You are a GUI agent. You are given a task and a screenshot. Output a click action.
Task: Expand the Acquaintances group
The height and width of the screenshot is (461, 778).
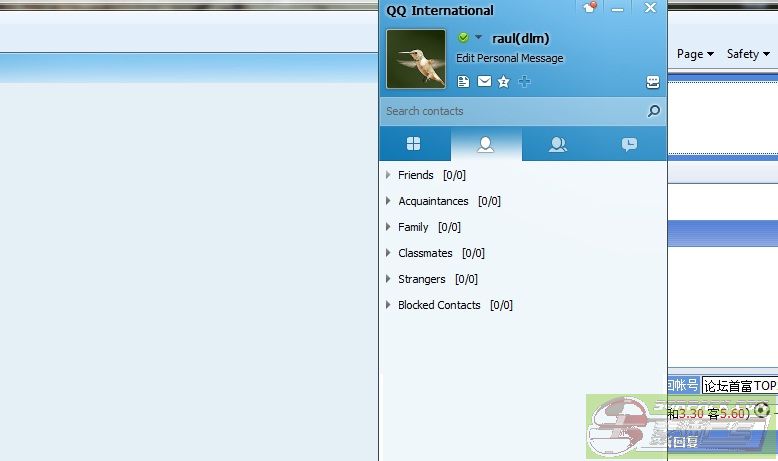pyautogui.click(x=388, y=200)
